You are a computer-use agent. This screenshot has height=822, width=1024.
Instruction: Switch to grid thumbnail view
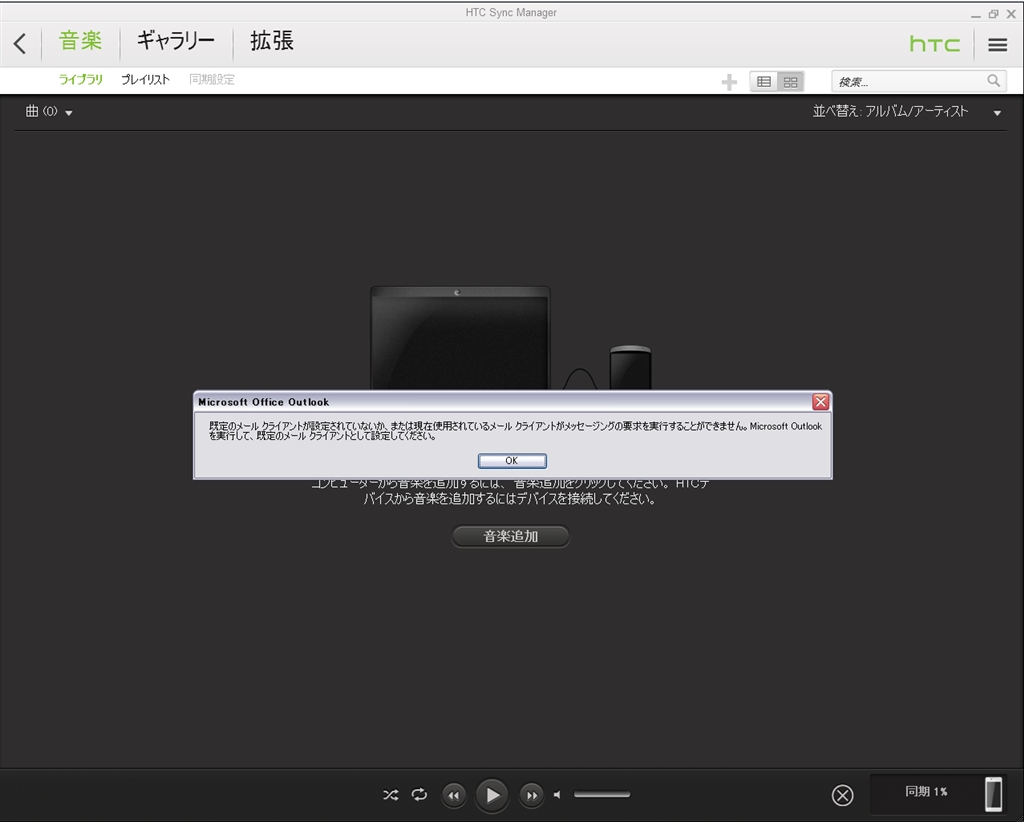point(790,82)
